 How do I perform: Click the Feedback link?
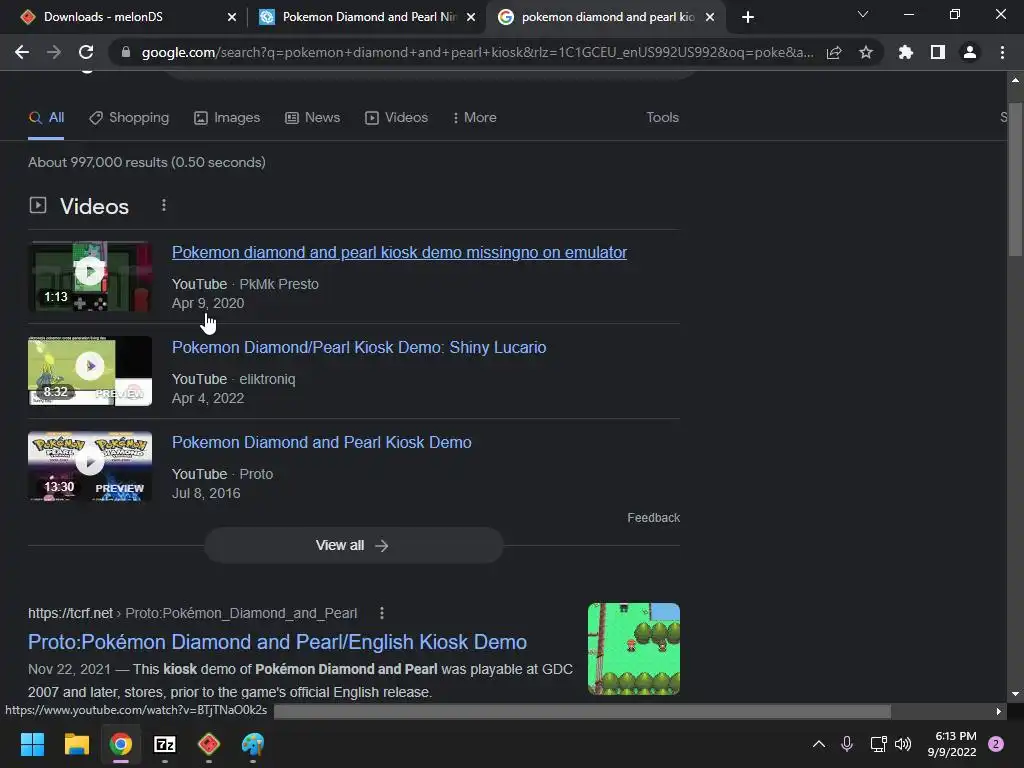tap(653, 518)
